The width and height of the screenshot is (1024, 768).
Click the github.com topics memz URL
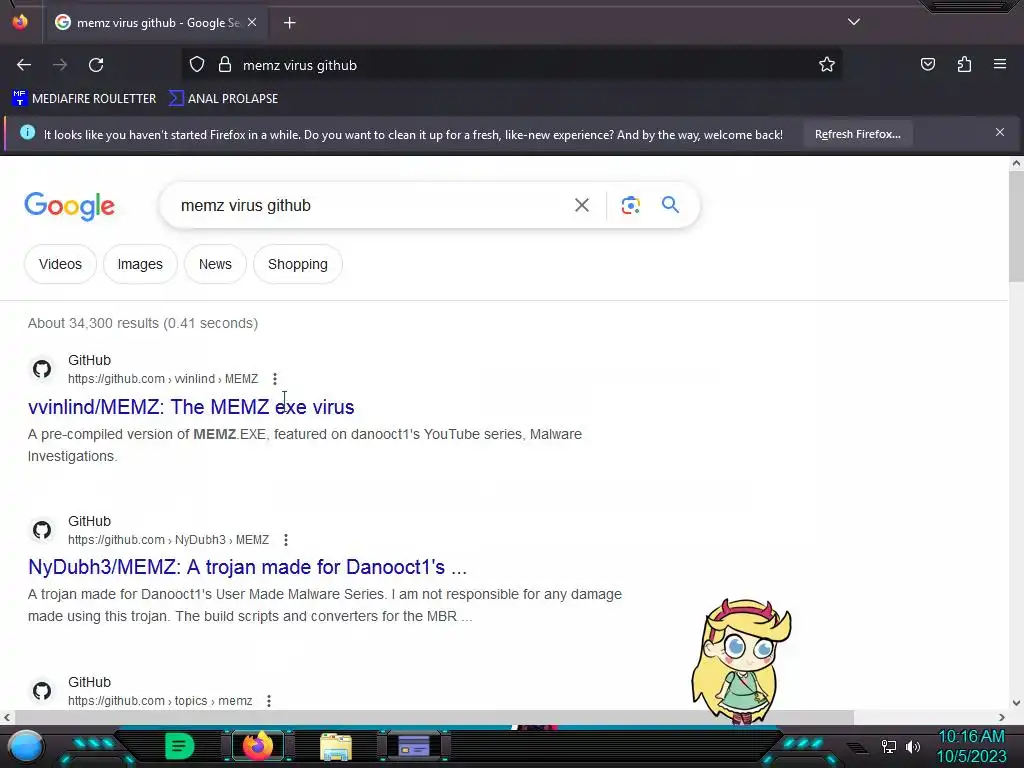160,701
